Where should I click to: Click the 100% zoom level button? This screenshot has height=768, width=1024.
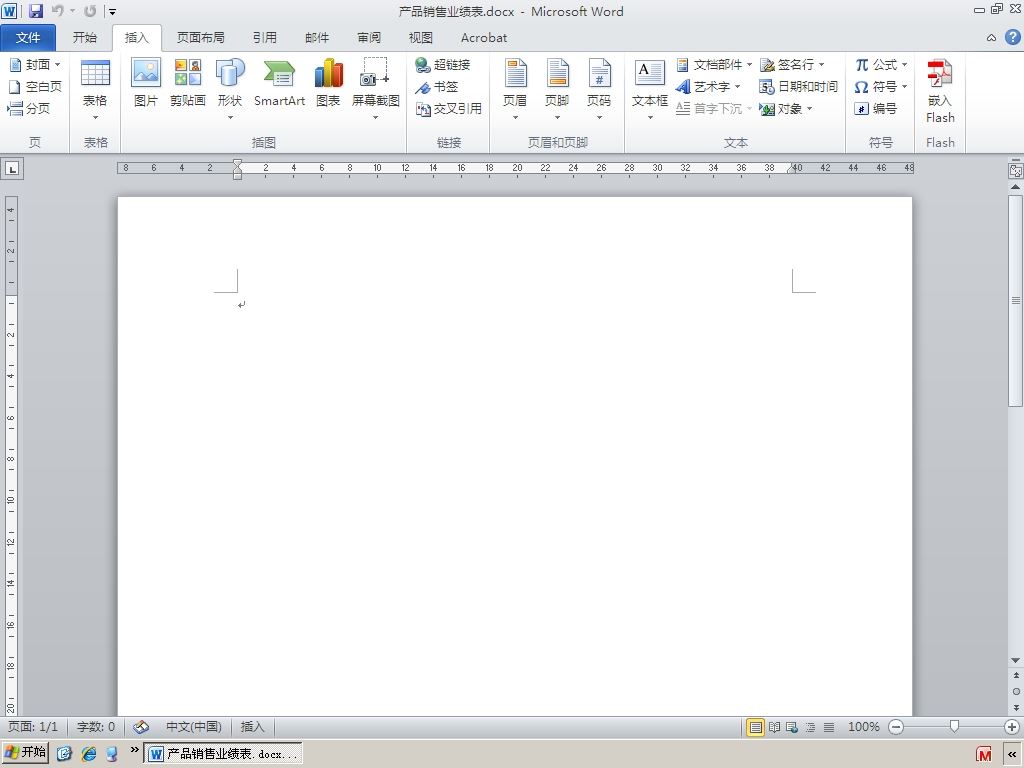[863, 727]
